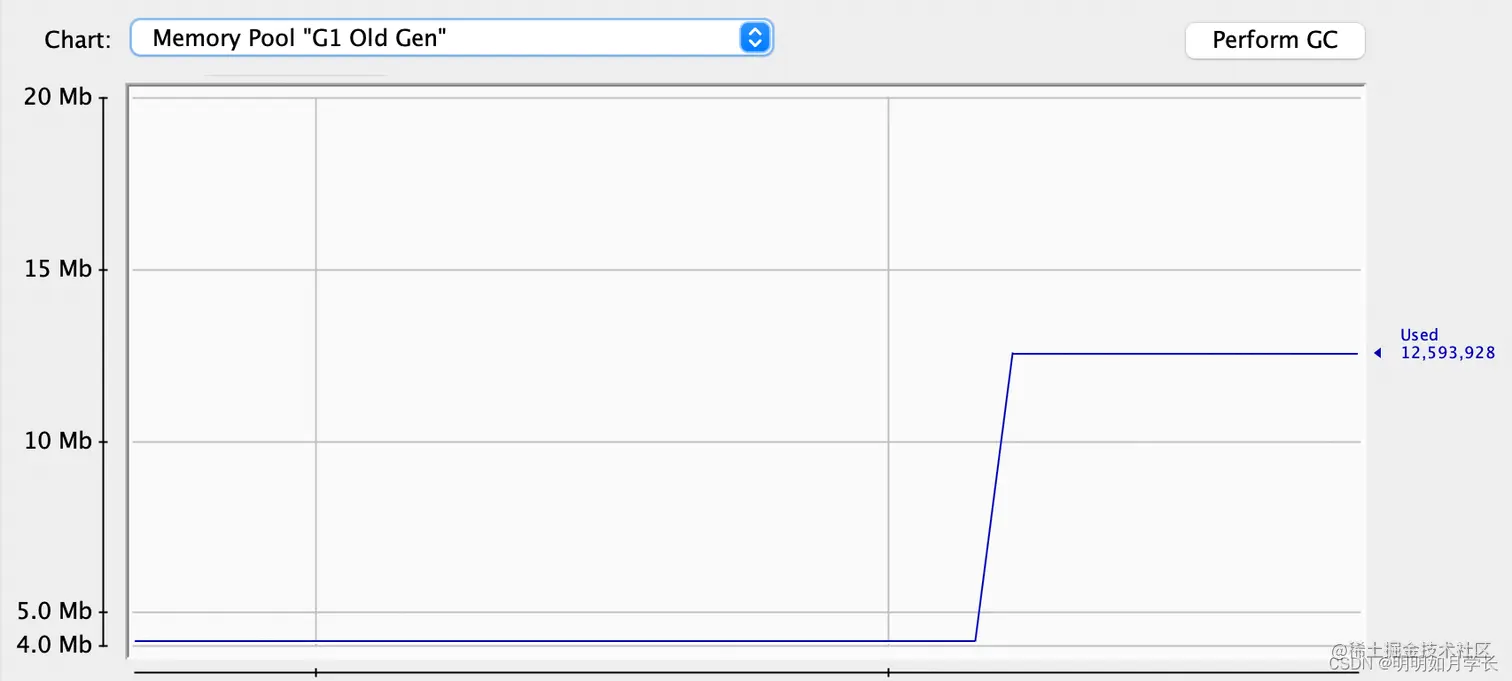The image size is (1512, 681).
Task: Open the Memory Pool "G1 Old Gen" chart dropdown
Action: [451, 38]
